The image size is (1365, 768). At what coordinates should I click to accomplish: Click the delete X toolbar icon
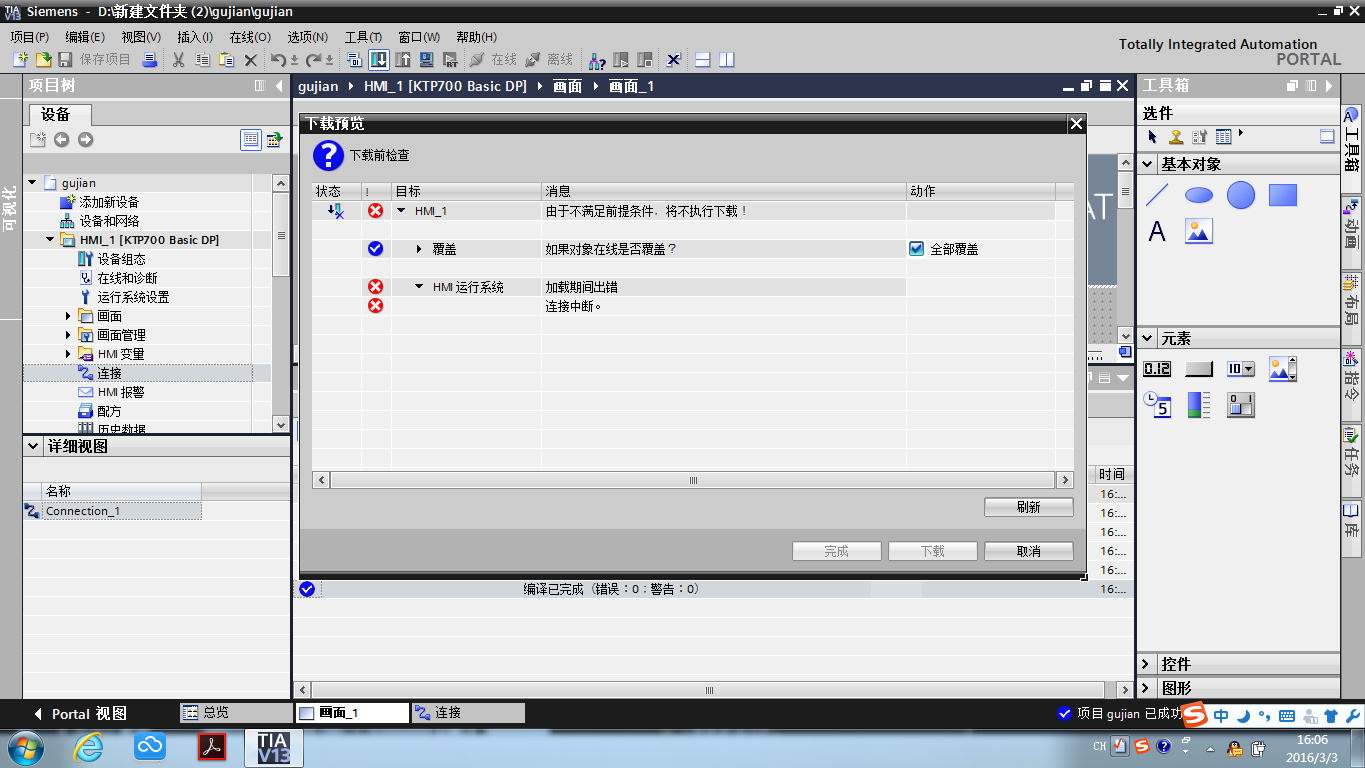251,60
